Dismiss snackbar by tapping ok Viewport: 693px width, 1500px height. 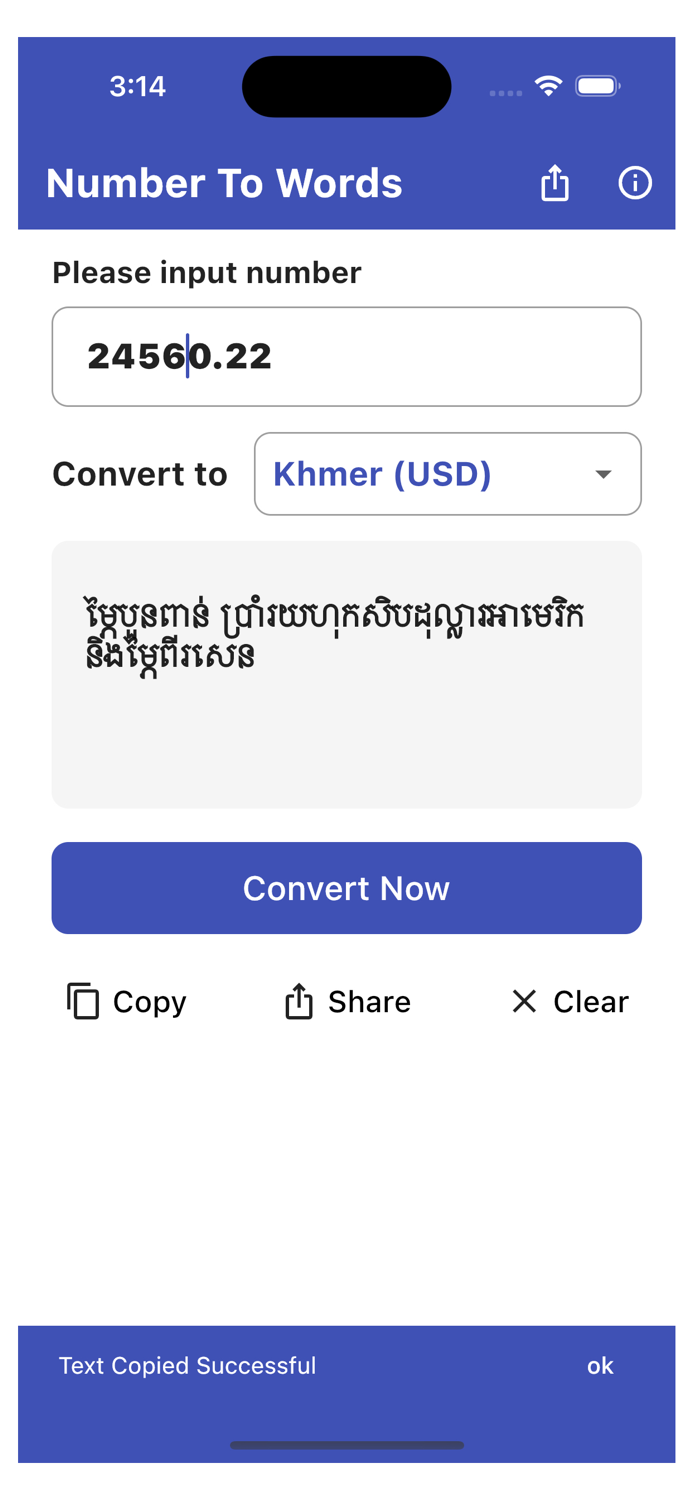click(600, 1365)
